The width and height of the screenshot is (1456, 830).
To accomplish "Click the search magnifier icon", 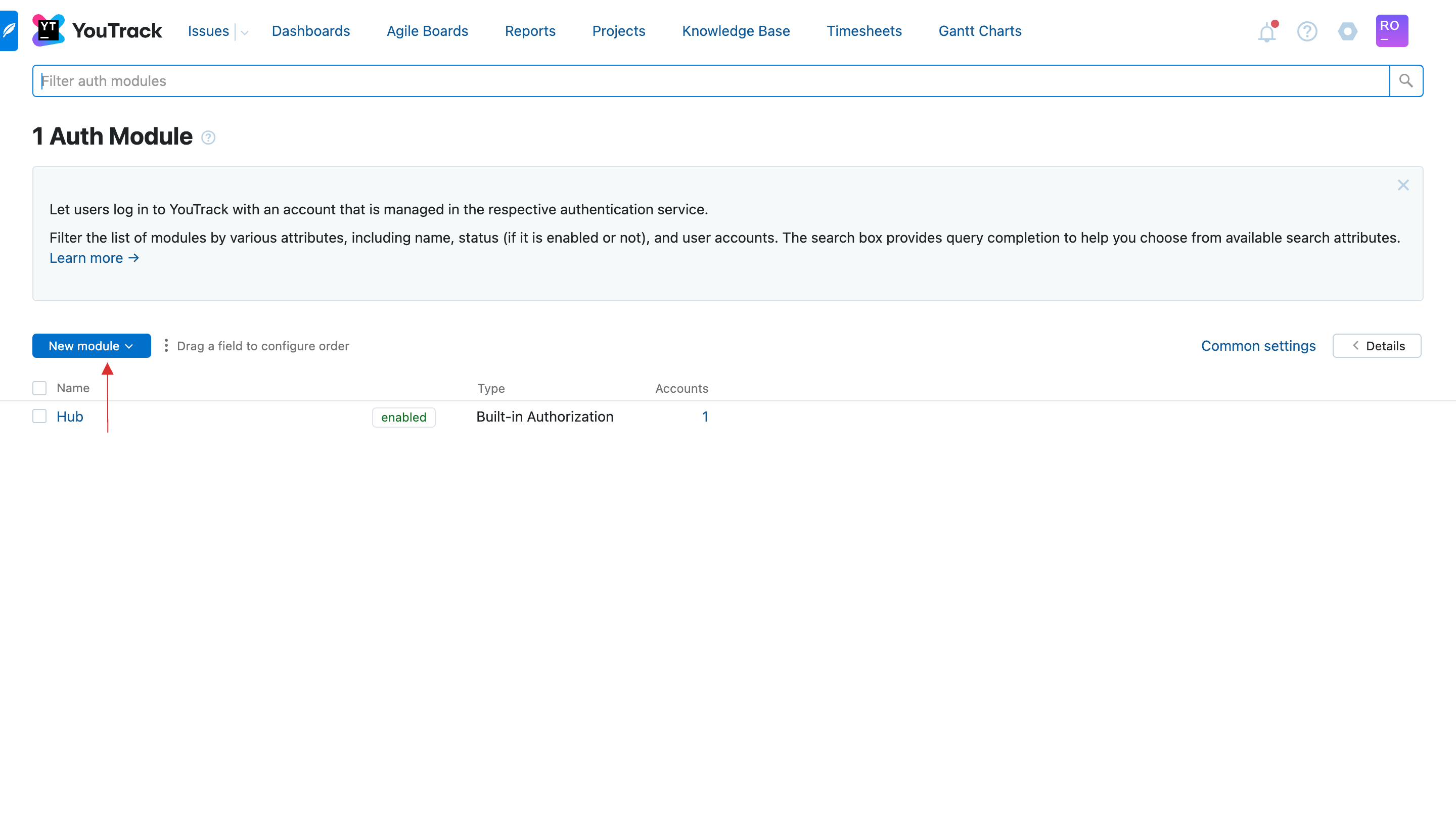I will 1406,81.
